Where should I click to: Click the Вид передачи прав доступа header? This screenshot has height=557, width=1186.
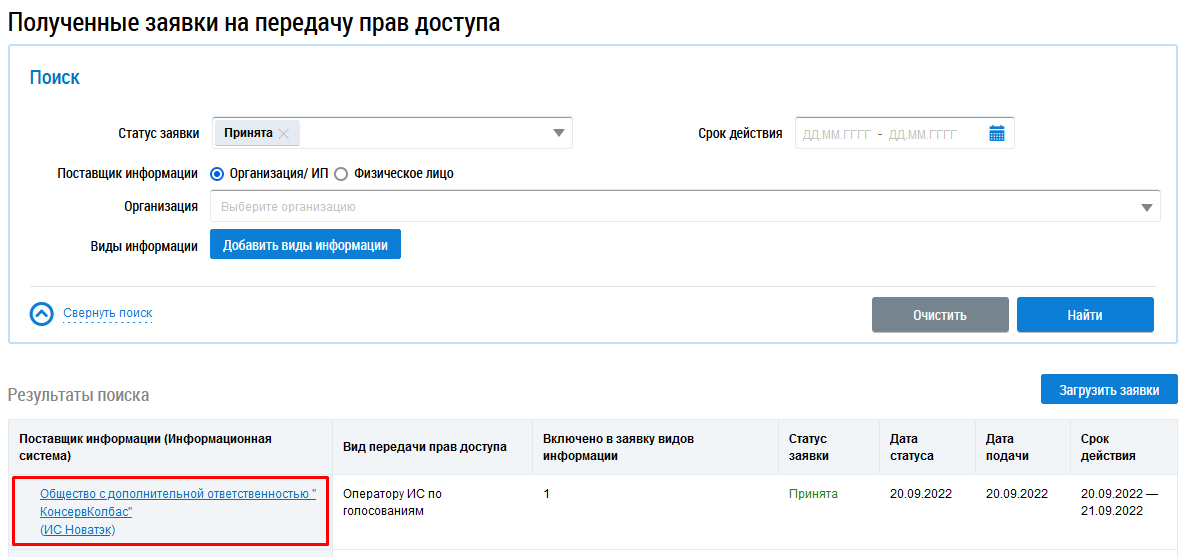coord(425,447)
